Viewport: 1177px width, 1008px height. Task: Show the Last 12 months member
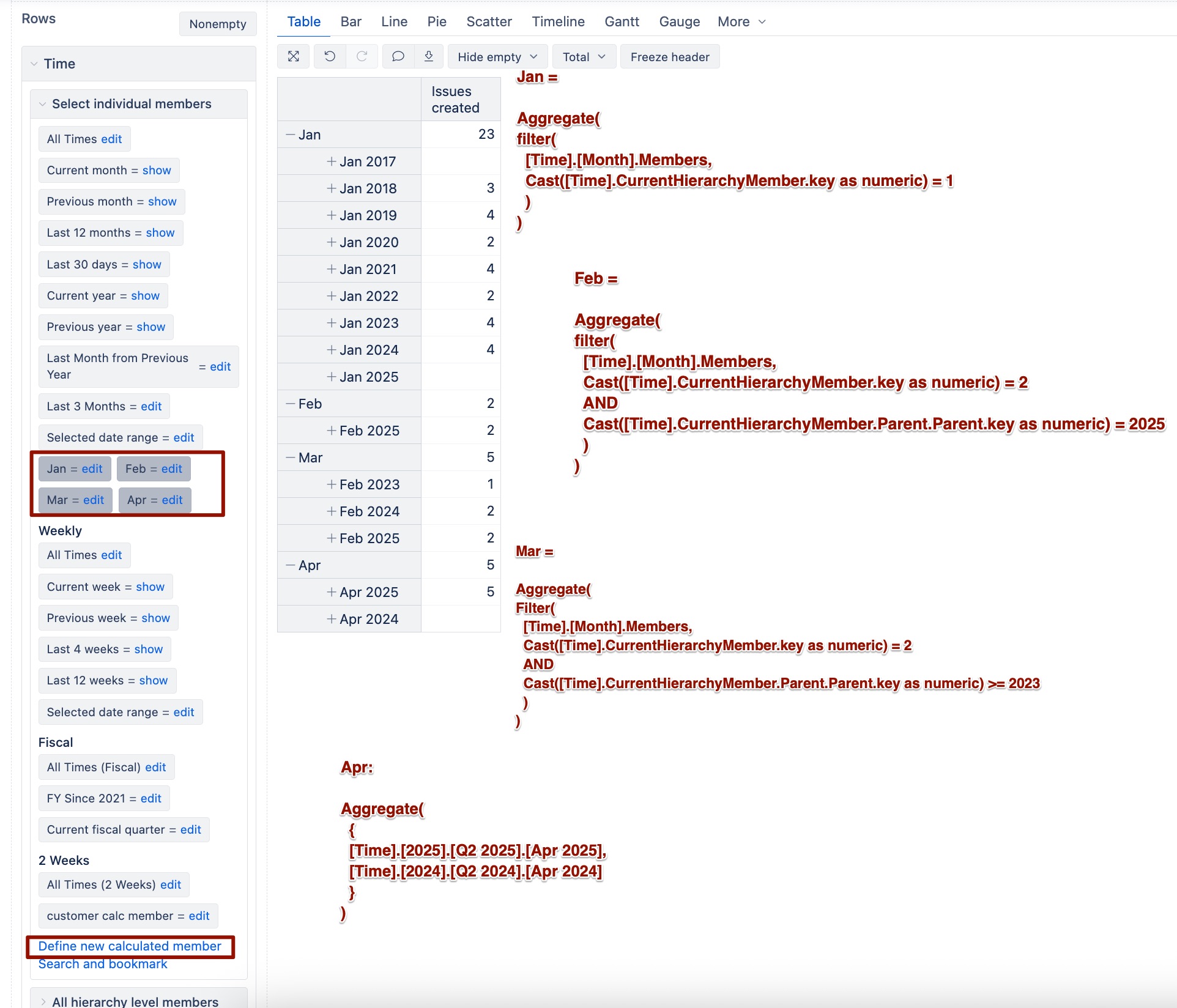[x=160, y=232]
